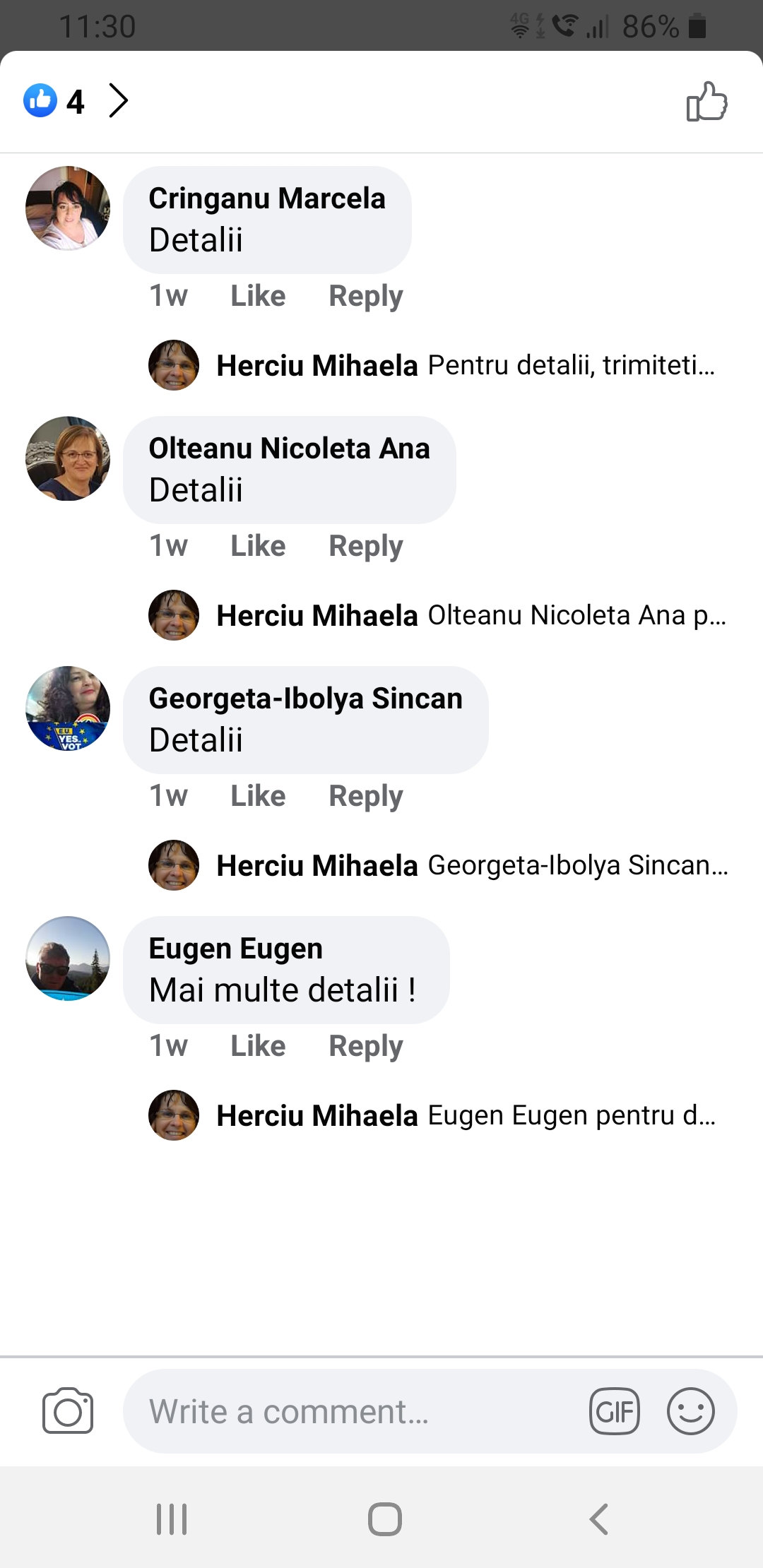The image size is (763, 1568).
Task: Expand reactions list with chevron arrow
Action: (119, 100)
